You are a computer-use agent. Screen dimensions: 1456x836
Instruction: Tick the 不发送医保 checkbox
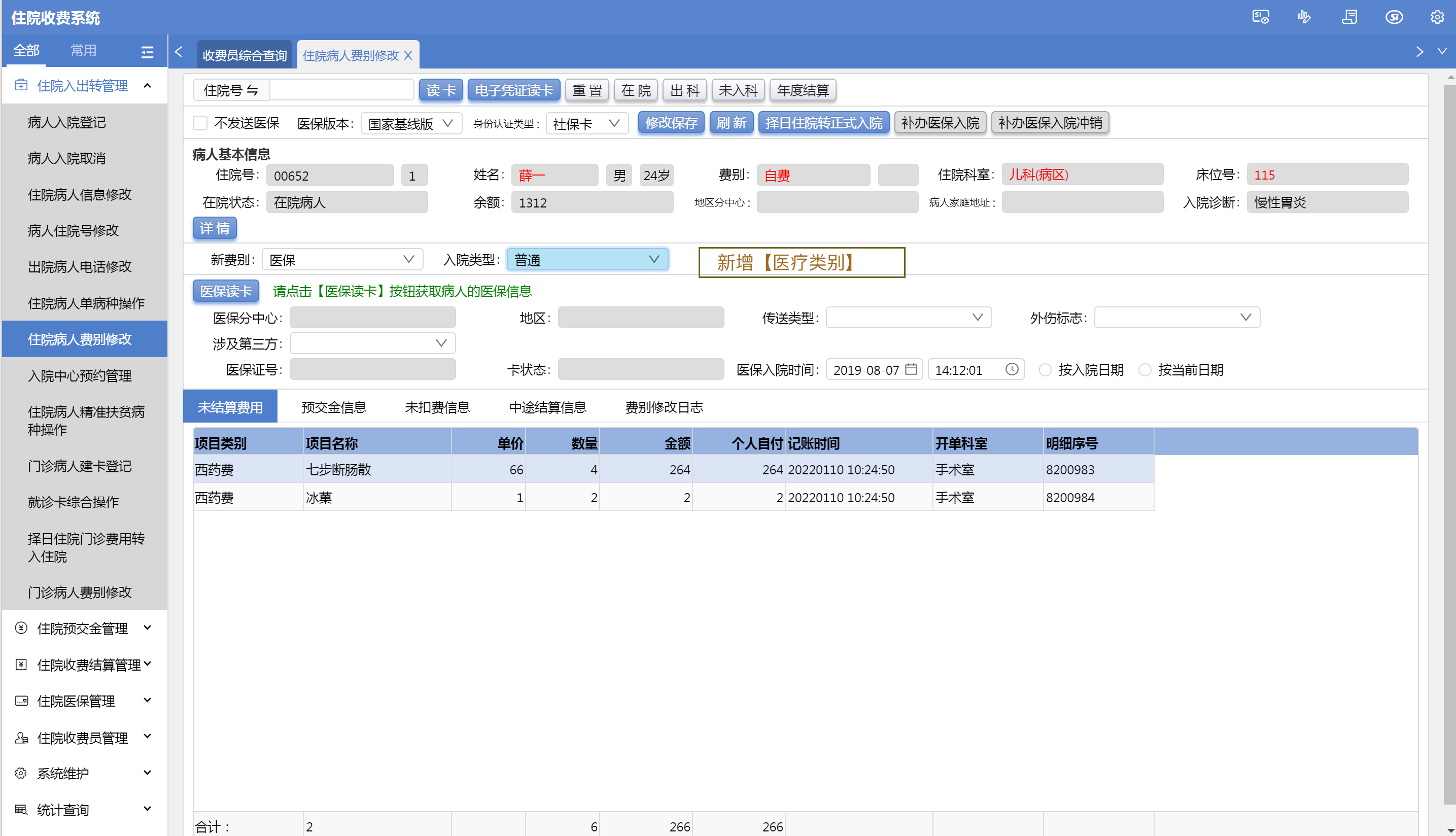[x=200, y=123]
